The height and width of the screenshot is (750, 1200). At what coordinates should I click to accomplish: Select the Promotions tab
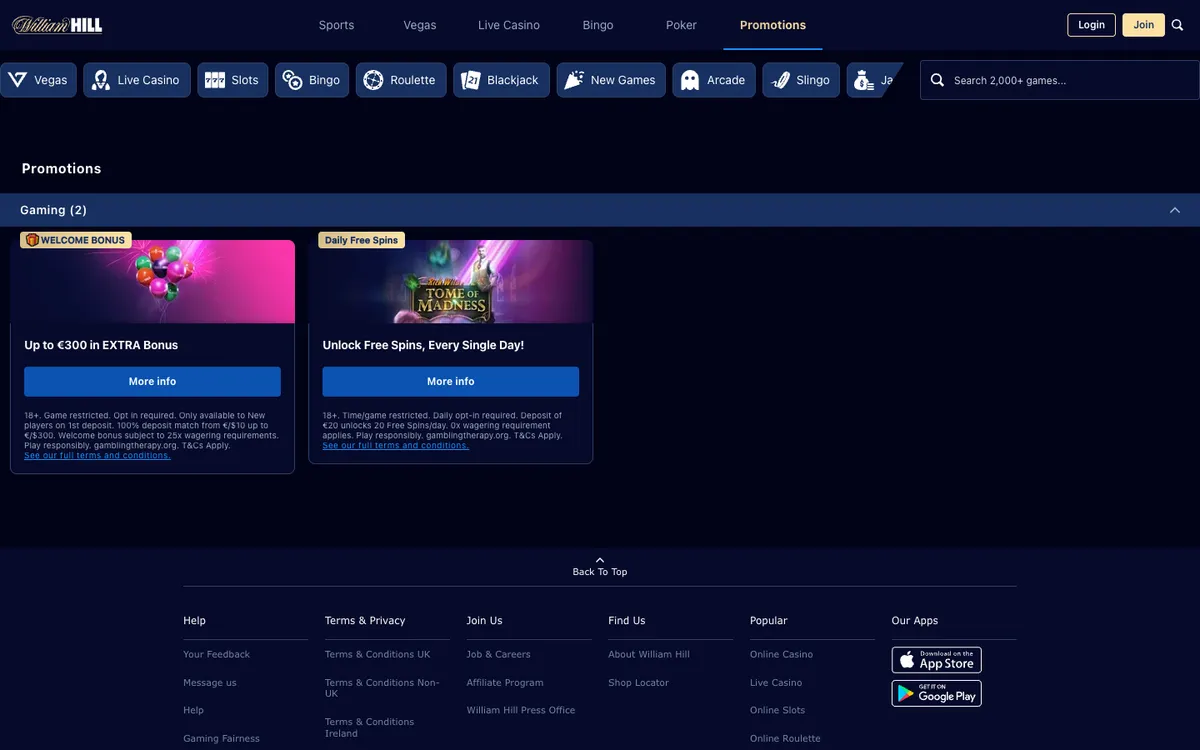773,25
